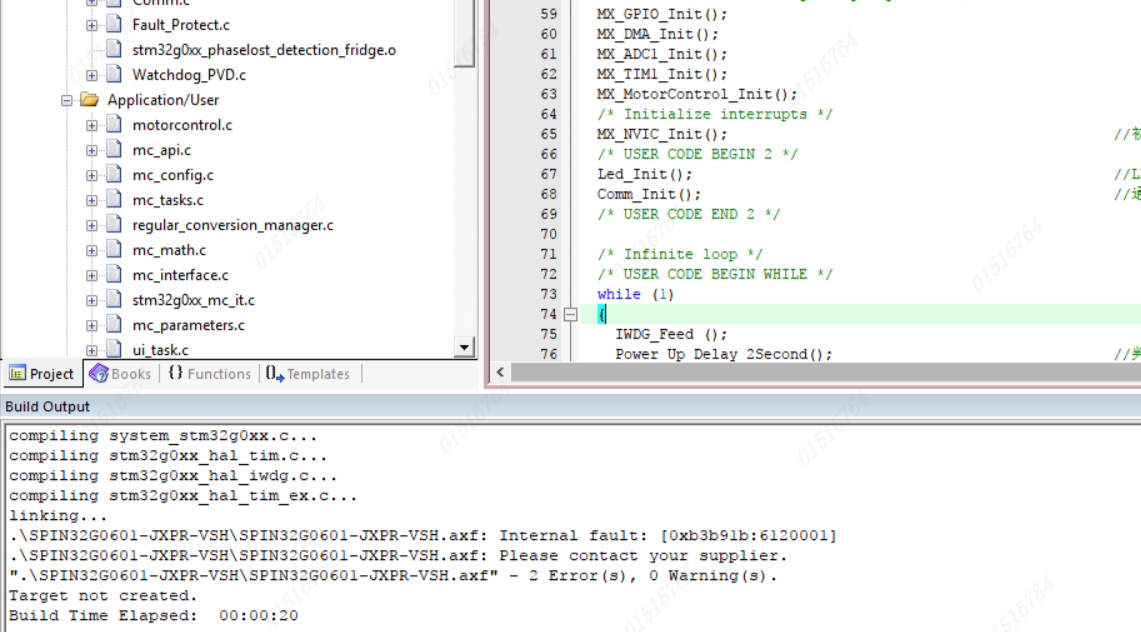1141x632 pixels.
Task: Switch to the Functions tab
Action: (x=209, y=374)
